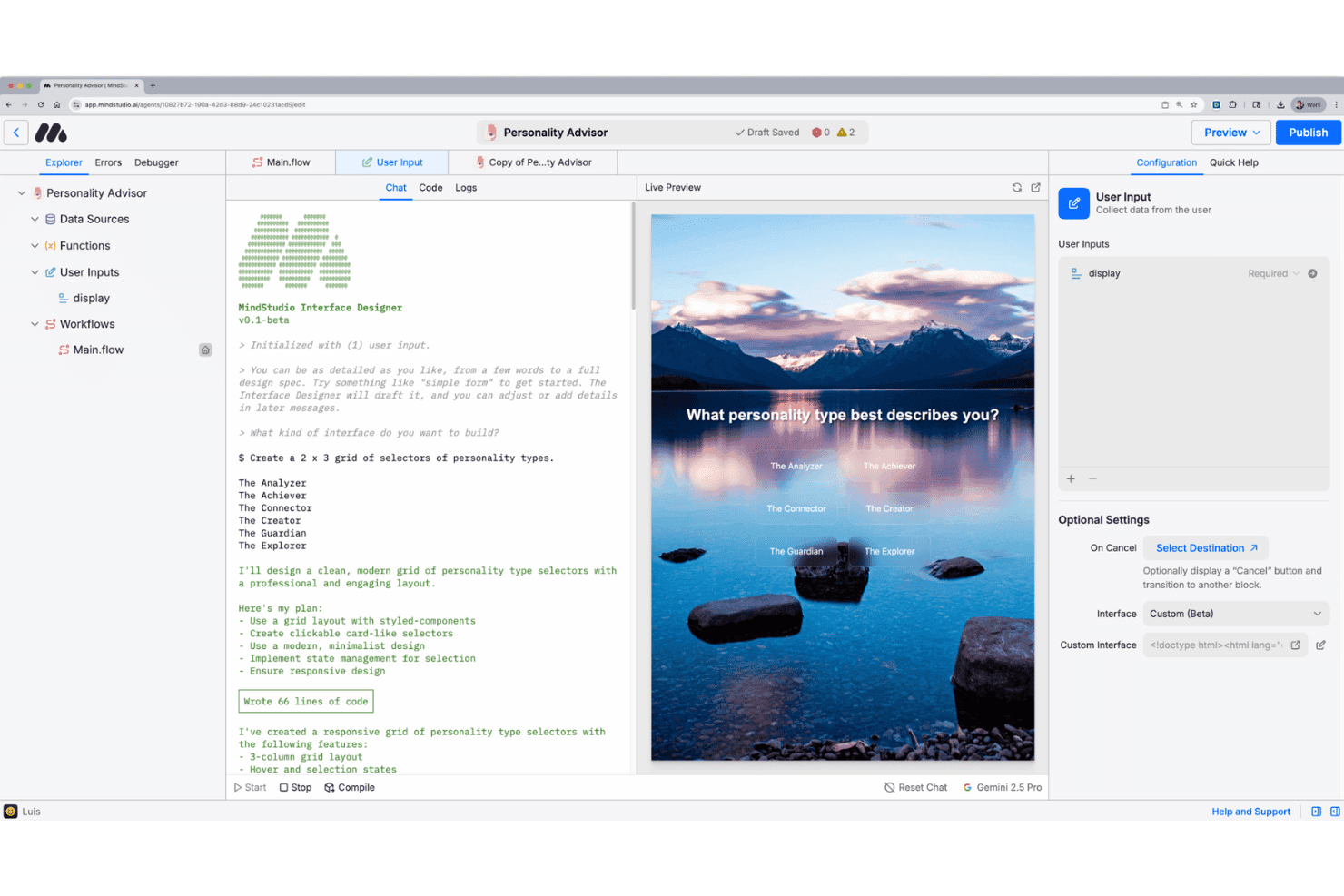The height and width of the screenshot is (896, 1344).
Task: Click the MindStudio logo icon
Action: tap(51, 133)
